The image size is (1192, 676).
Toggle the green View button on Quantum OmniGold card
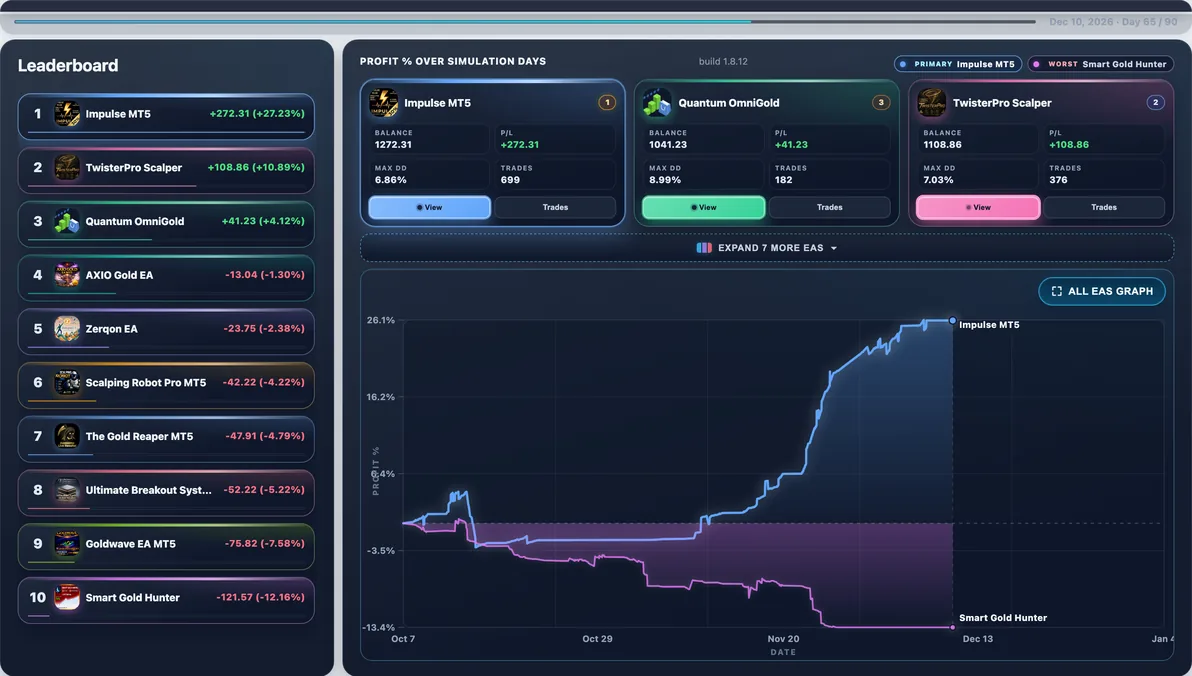coord(704,208)
